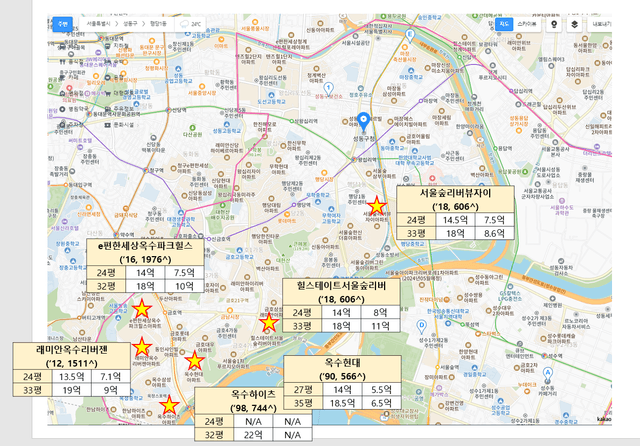Select the e편한세상옥수파크힐스 table title text
Screen dimensions: 640x446
pyautogui.click(x=145, y=246)
